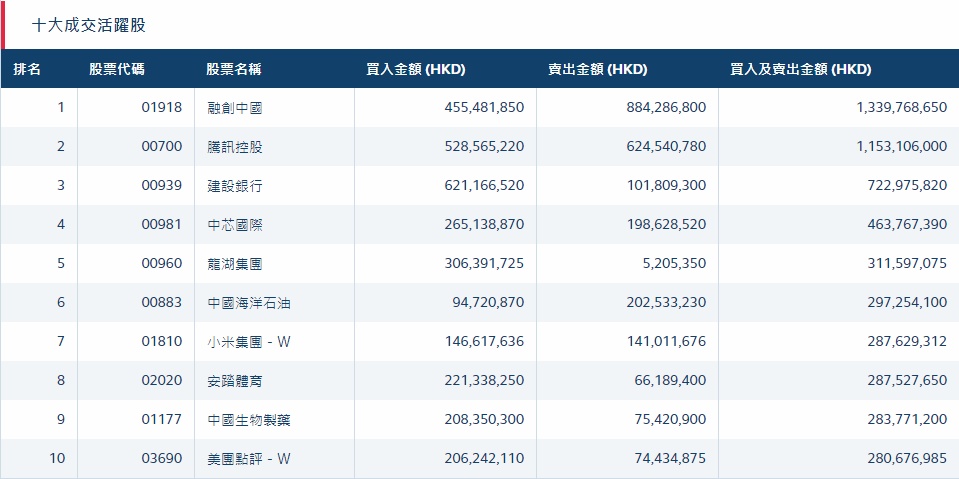
Task: Open the 中國生物製藥 entry
Action: click(249, 420)
